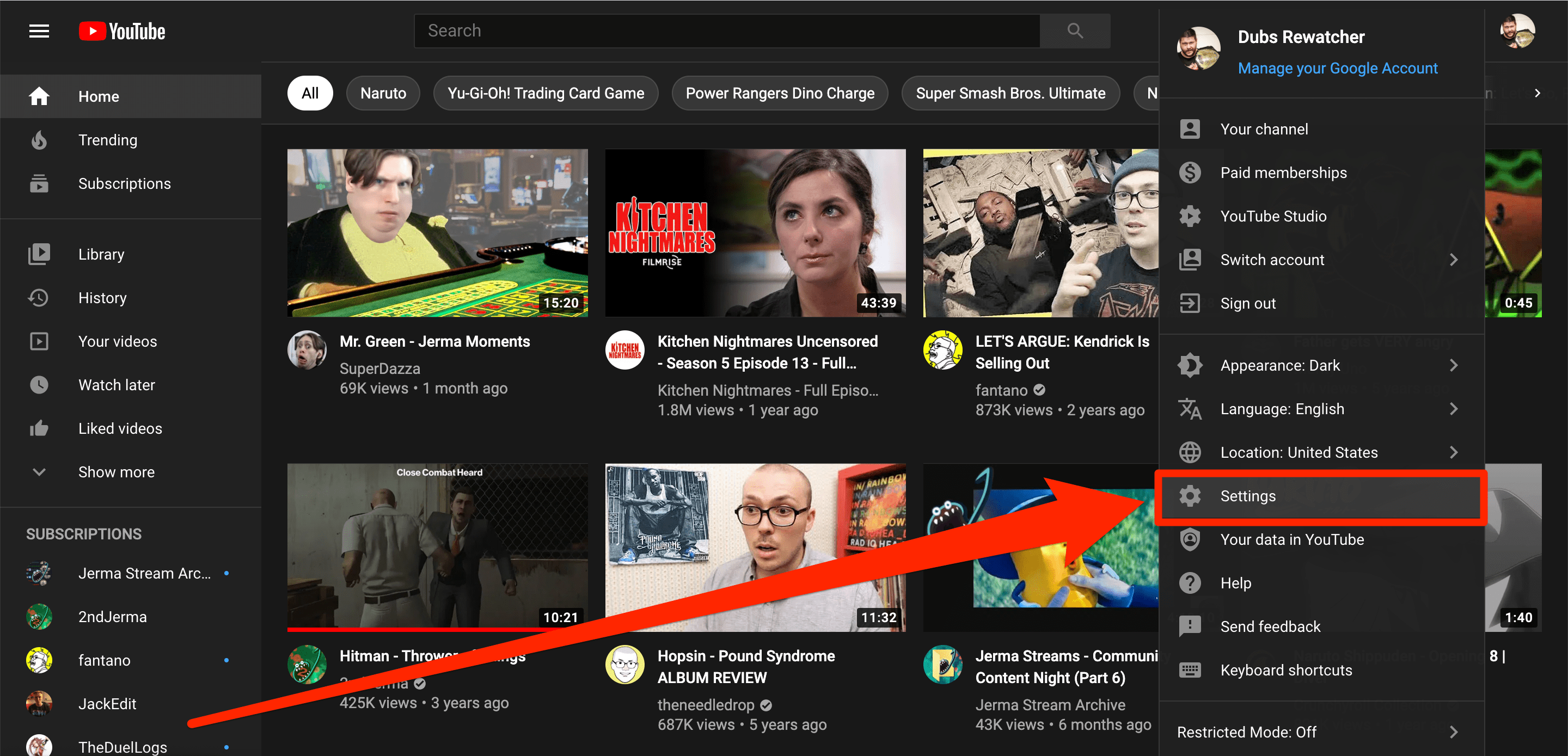Open History in sidebar
Viewport: 1568px width, 756px height.
click(102, 298)
